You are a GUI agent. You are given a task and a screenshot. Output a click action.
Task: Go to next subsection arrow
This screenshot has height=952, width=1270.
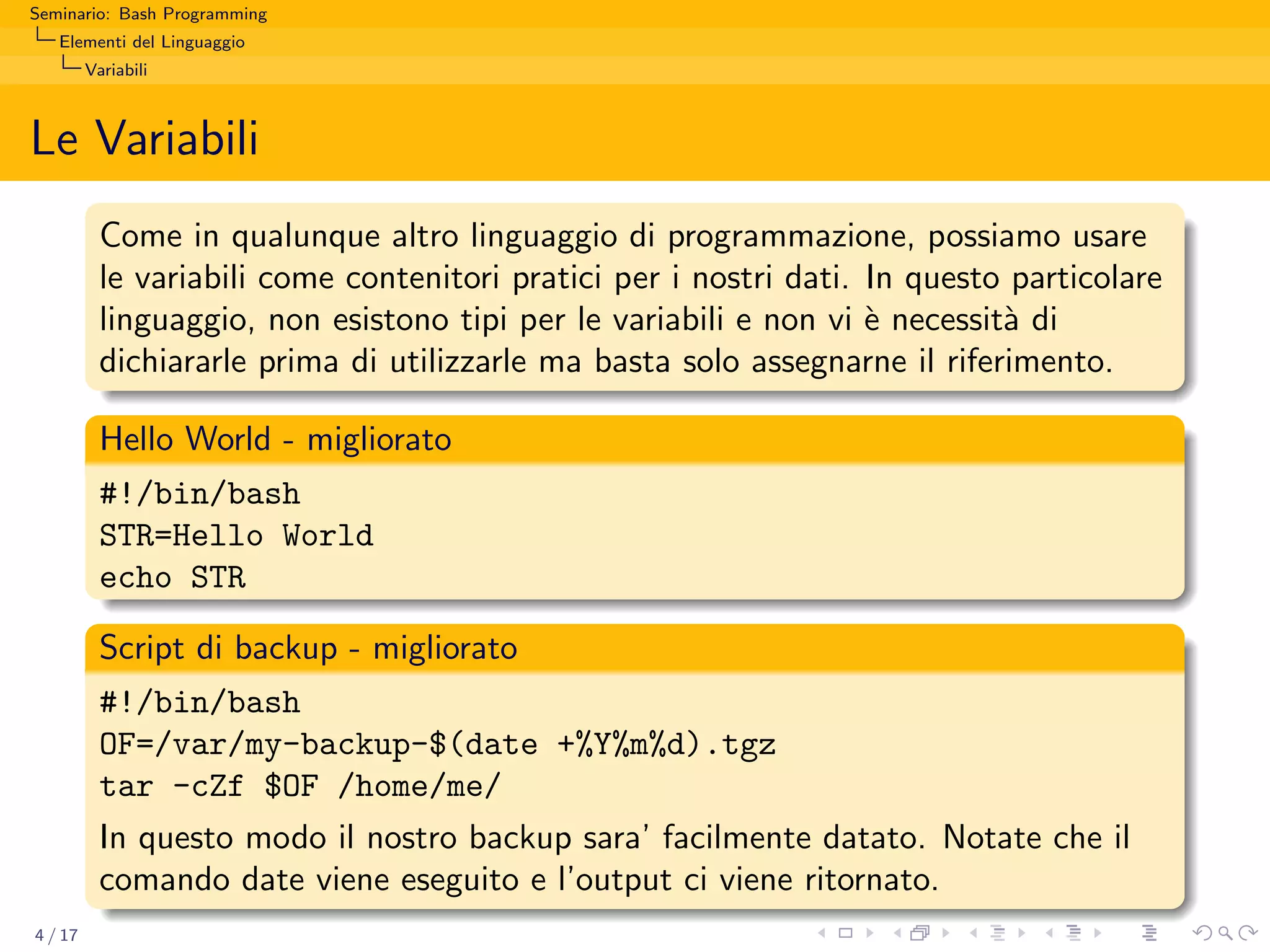point(1022,933)
